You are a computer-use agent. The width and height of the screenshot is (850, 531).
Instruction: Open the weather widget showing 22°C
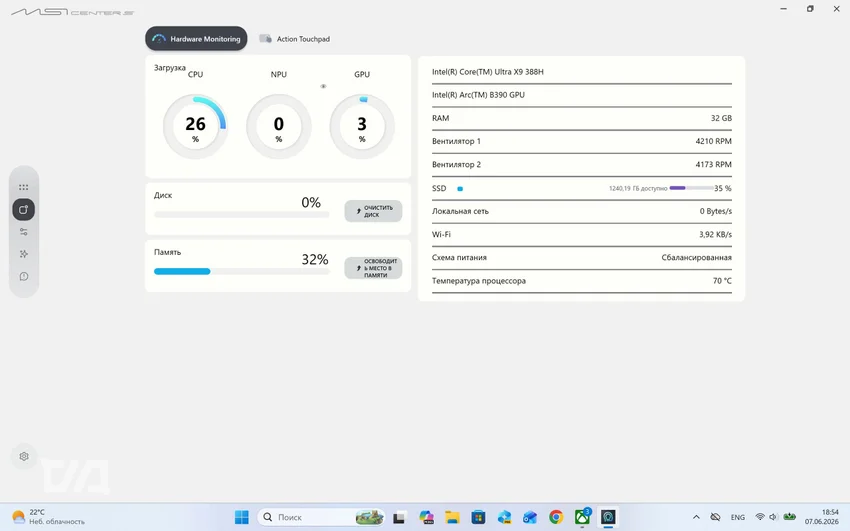click(x=48, y=517)
